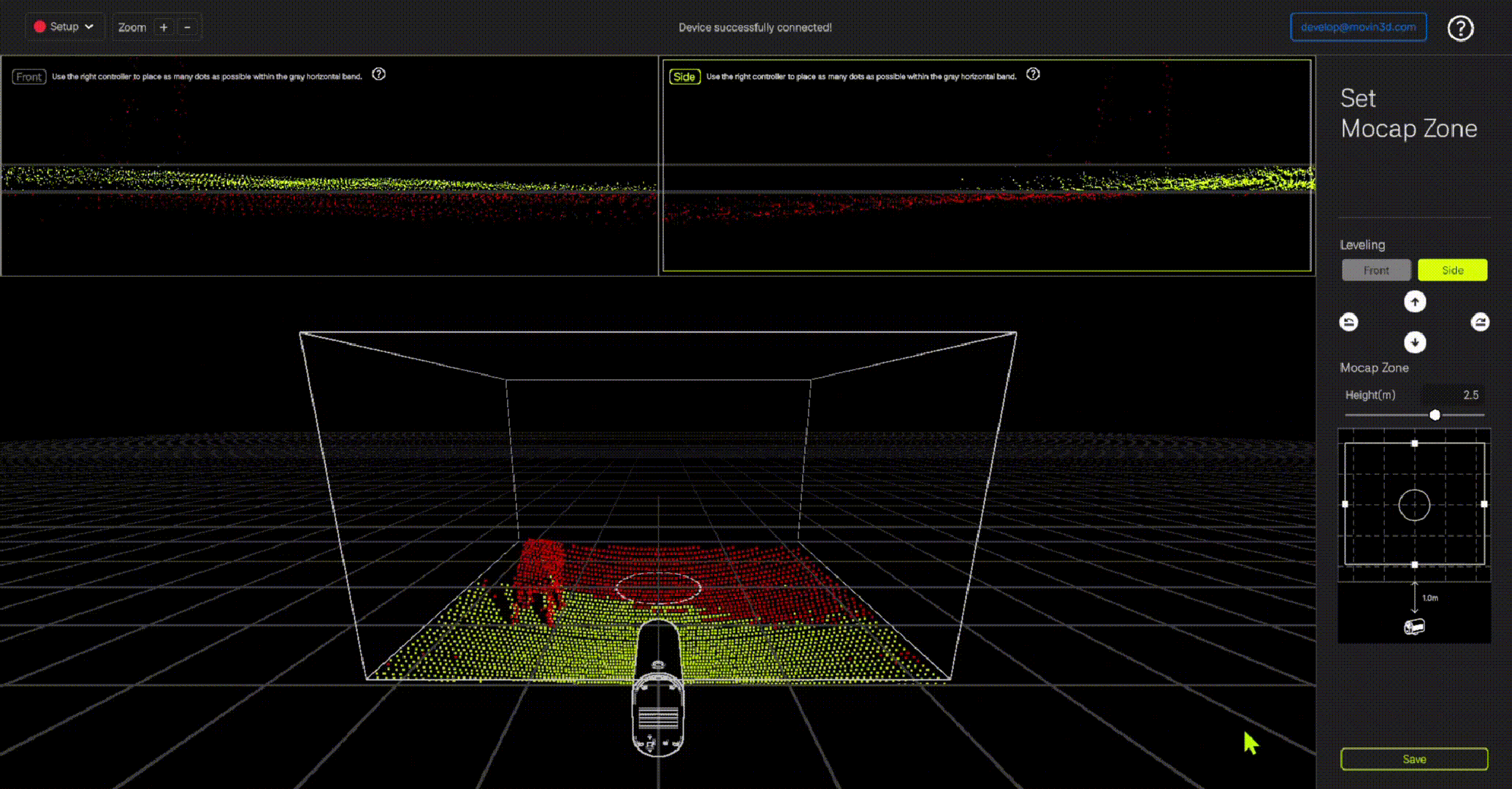Select Side leveling mode
The width and height of the screenshot is (1512, 789).
1452,270
